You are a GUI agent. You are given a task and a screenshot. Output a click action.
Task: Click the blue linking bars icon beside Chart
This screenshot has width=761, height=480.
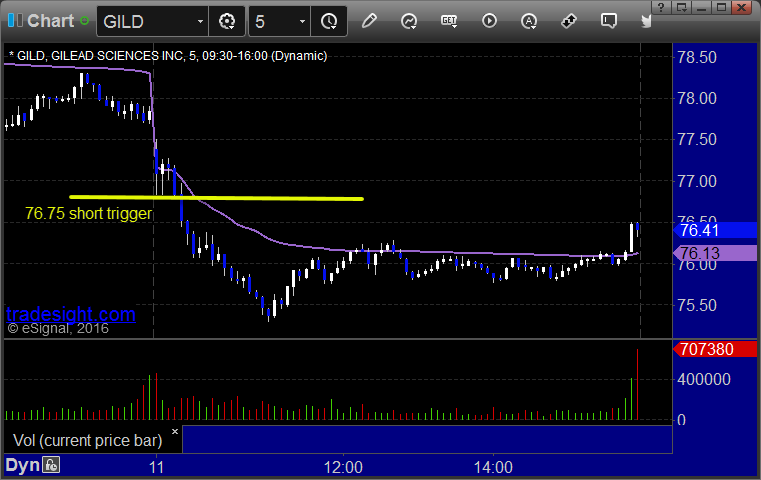pyautogui.click(x=15, y=21)
